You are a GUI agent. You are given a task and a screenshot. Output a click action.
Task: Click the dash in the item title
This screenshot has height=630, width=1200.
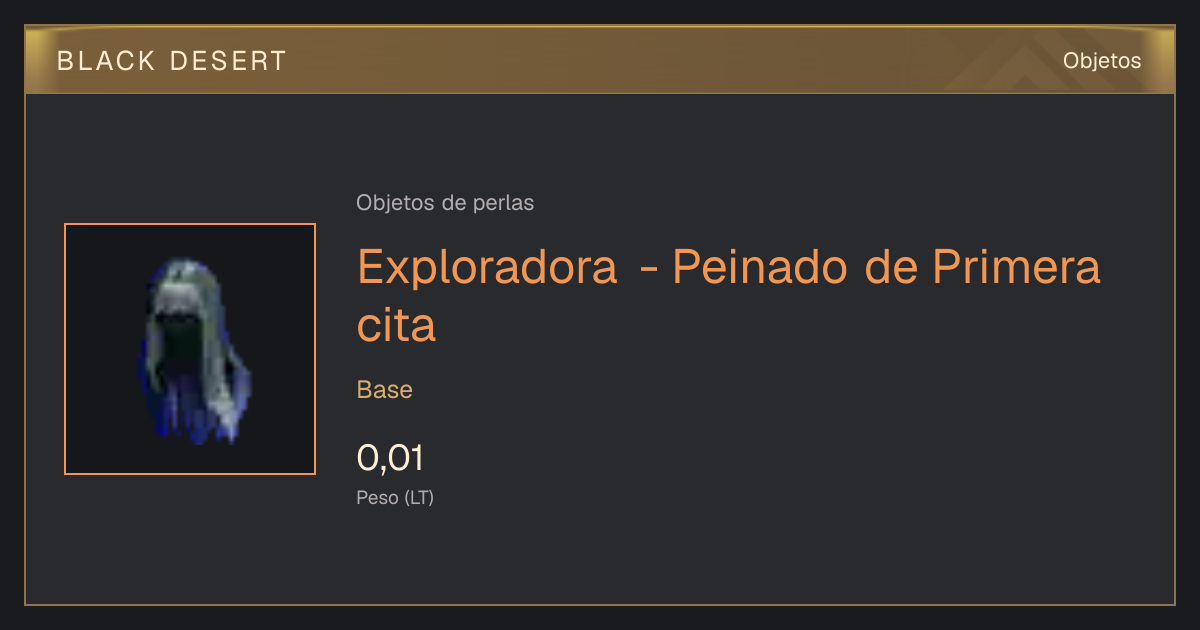pos(648,270)
